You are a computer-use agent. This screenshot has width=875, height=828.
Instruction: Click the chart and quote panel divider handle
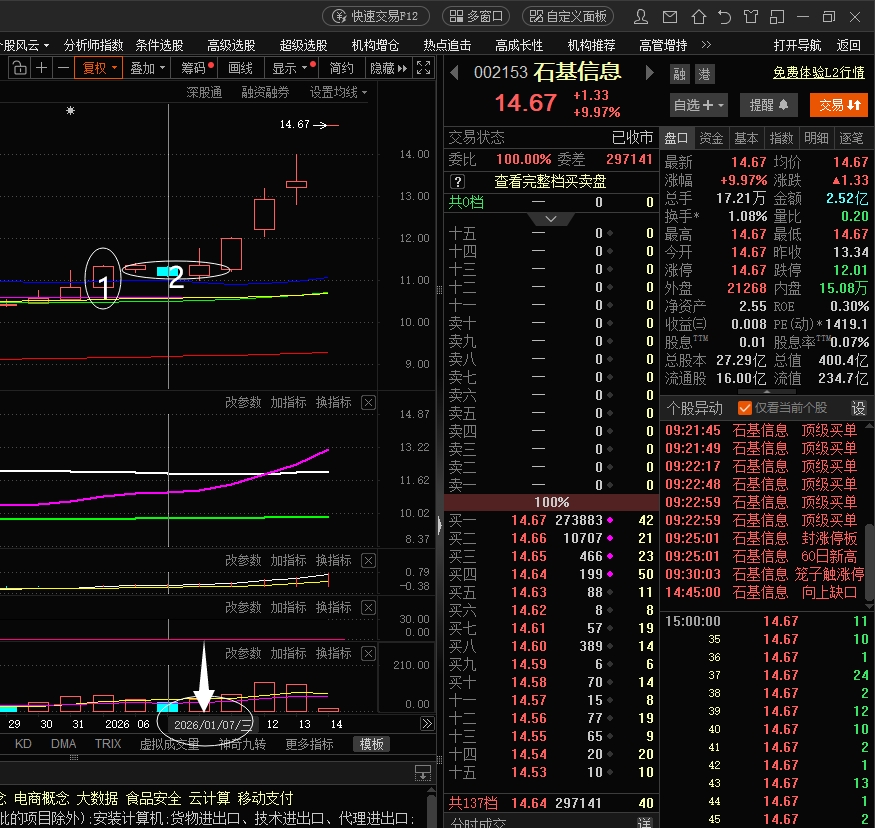coord(439,524)
